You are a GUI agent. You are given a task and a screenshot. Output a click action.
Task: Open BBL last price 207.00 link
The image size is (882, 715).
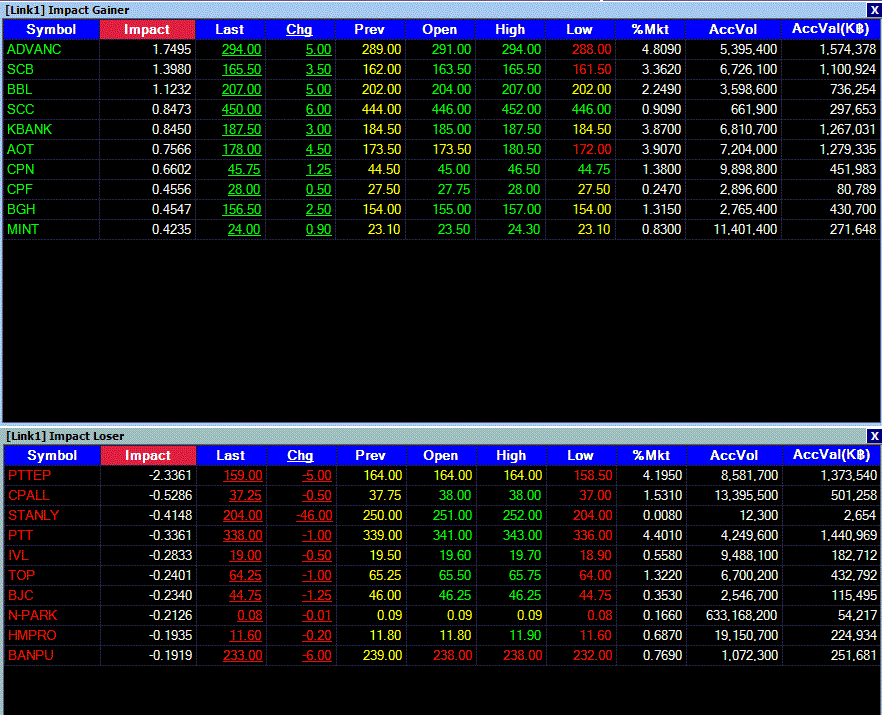(242, 89)
